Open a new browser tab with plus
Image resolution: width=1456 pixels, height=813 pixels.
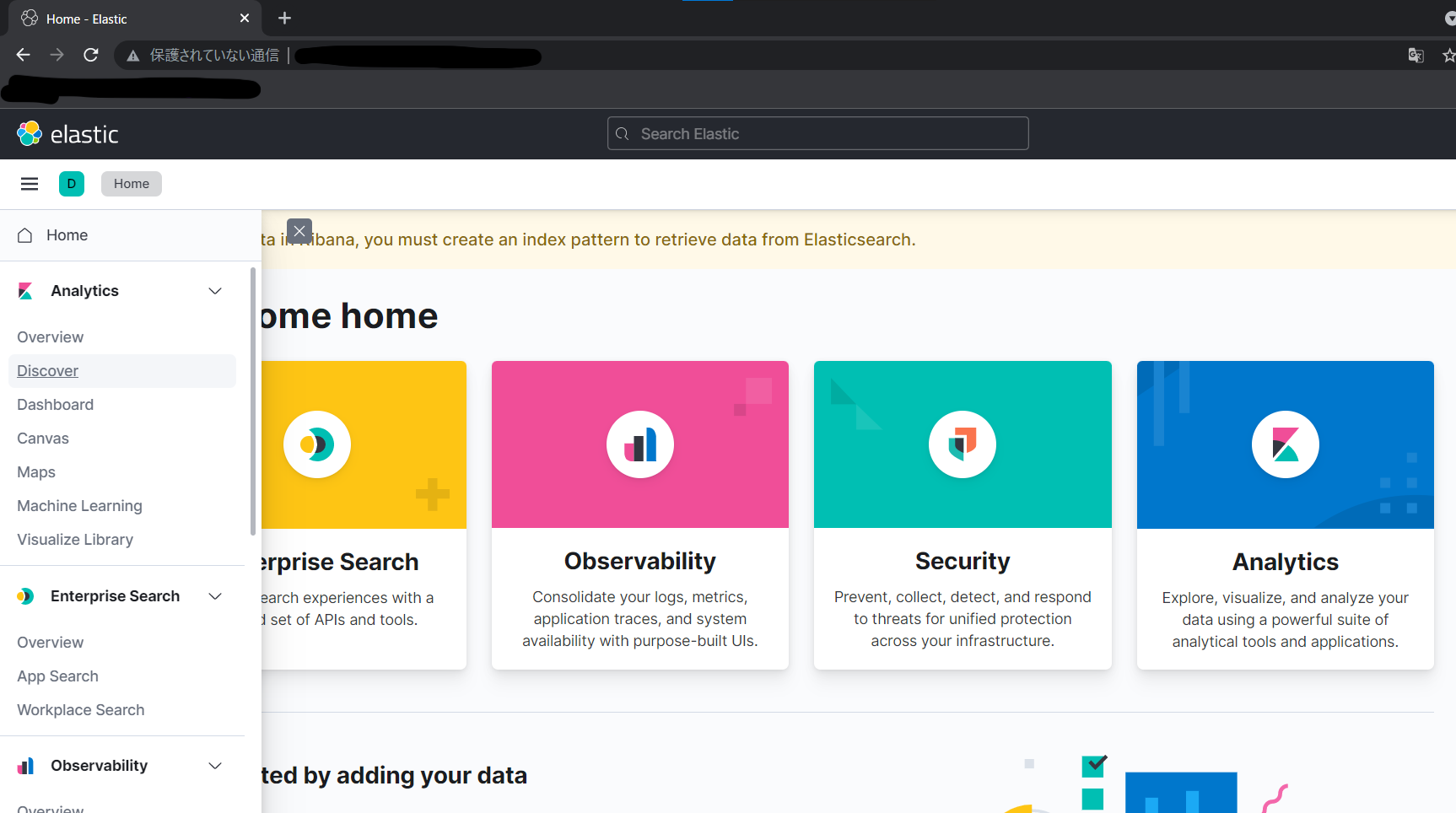click(285, 19)
